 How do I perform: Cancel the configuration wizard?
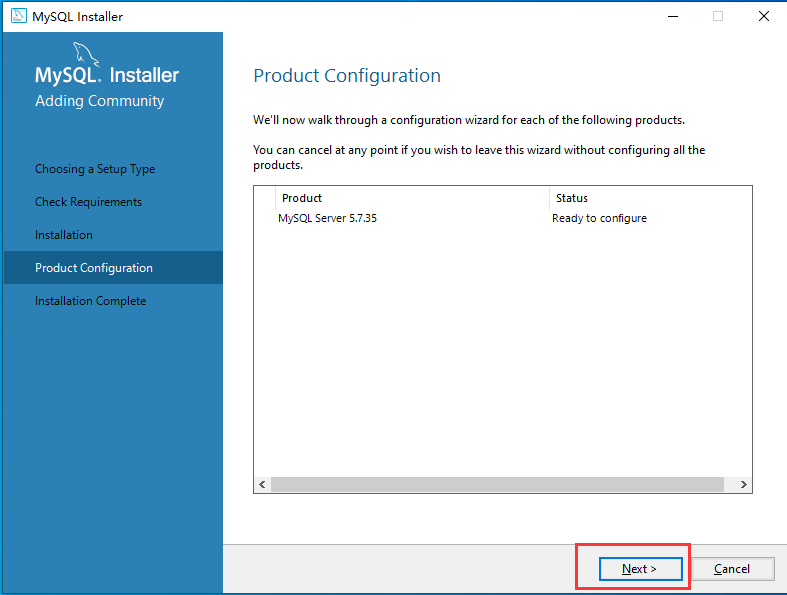pos(732,569)
